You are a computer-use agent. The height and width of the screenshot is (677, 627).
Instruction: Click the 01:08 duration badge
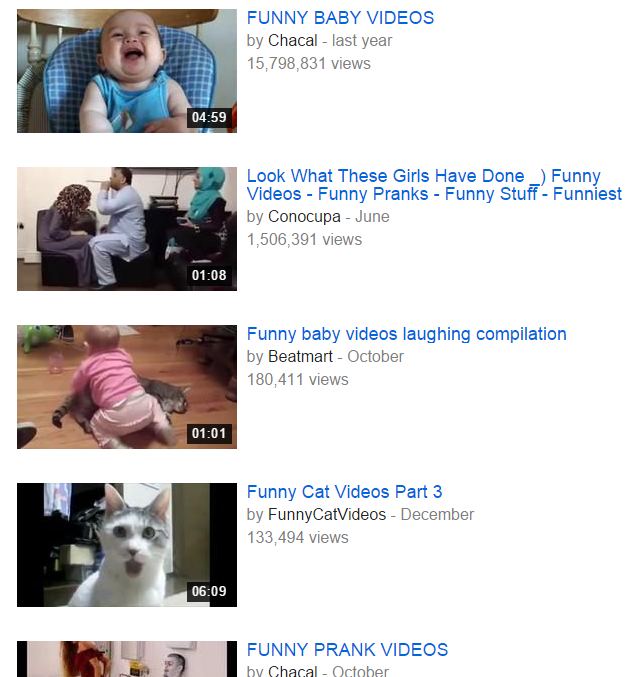(x=209, y=275)
